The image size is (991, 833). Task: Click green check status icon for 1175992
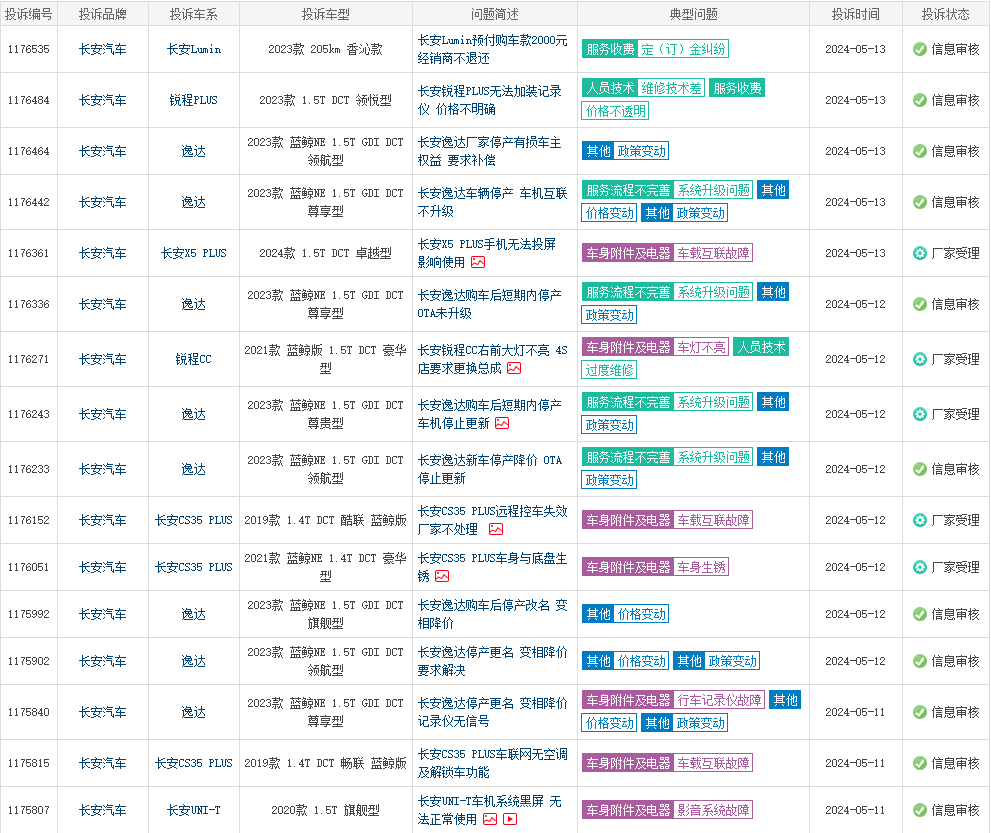(x=920, y=614)
